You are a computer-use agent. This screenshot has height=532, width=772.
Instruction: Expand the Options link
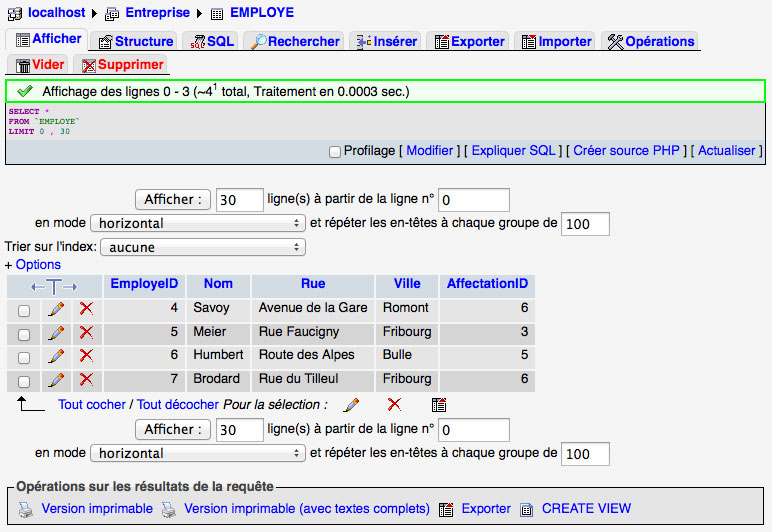[38, 265]
